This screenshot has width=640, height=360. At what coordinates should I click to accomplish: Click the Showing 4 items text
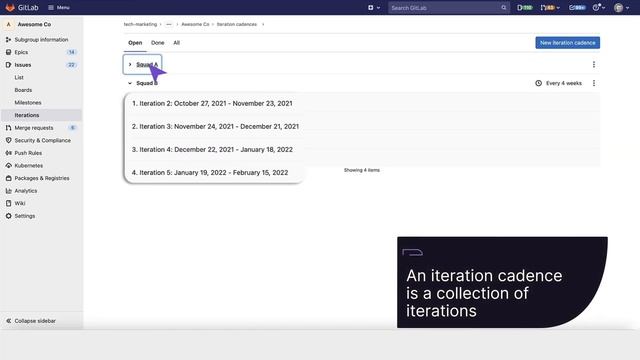pos(362,170)
